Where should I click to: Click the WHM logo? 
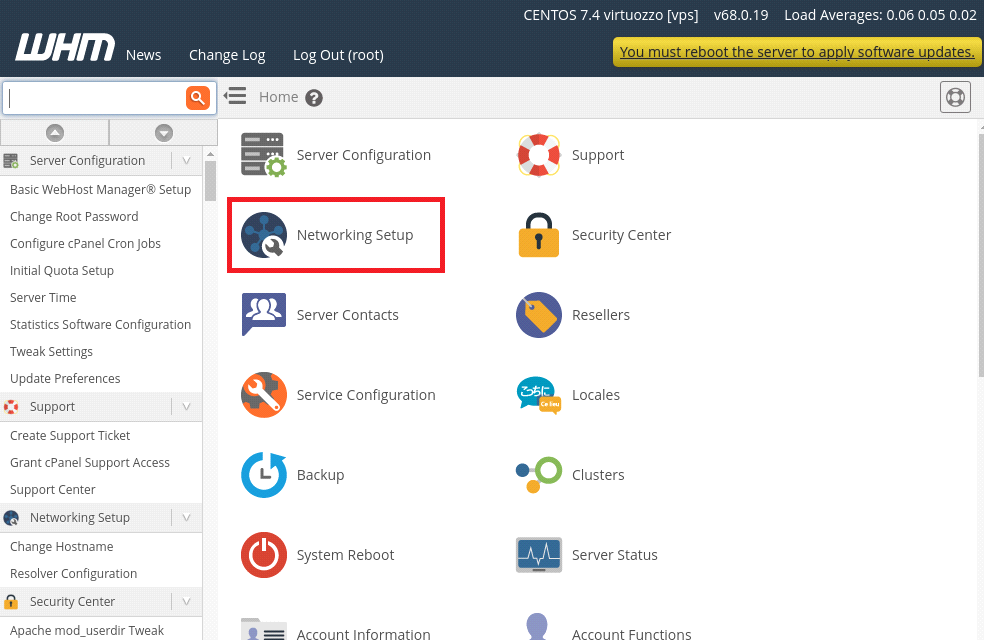65,48
